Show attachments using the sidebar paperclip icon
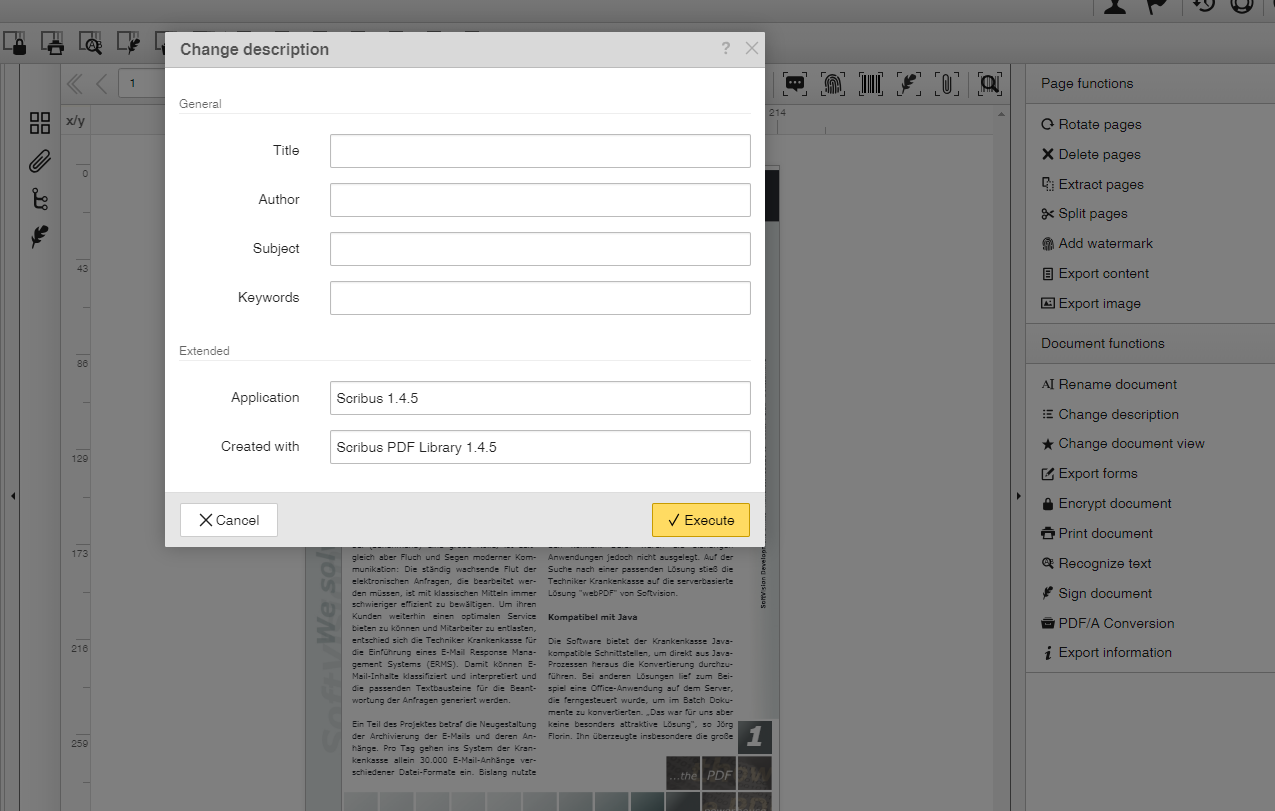This screenshot has width=1275, height=811. pyautogui.click(x=40, y=161)
